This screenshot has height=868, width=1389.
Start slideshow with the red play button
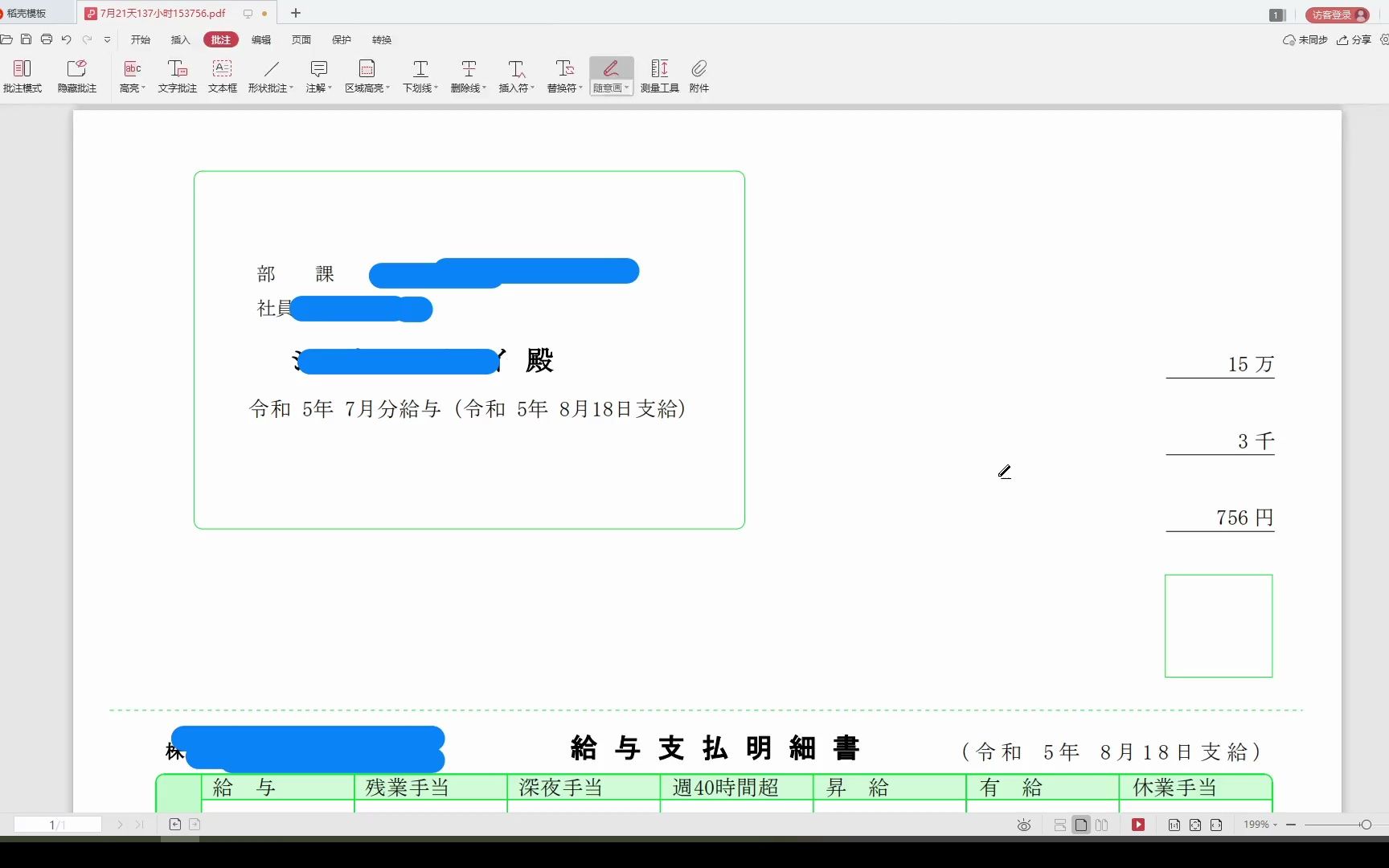(1138, 825)
